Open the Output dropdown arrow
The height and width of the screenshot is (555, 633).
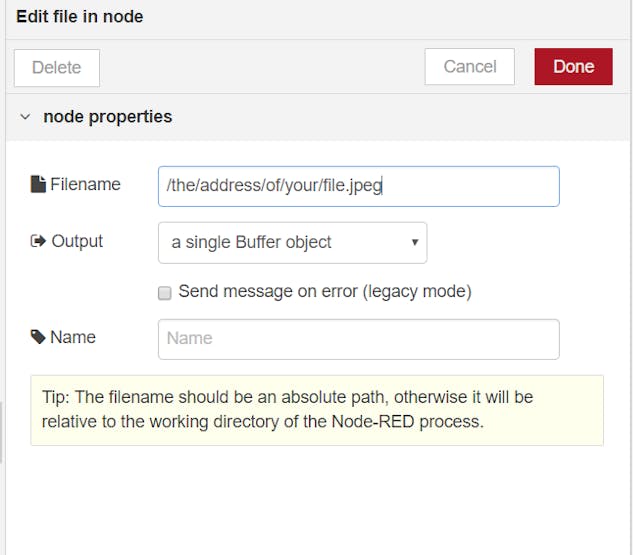[x=415, y=242]
